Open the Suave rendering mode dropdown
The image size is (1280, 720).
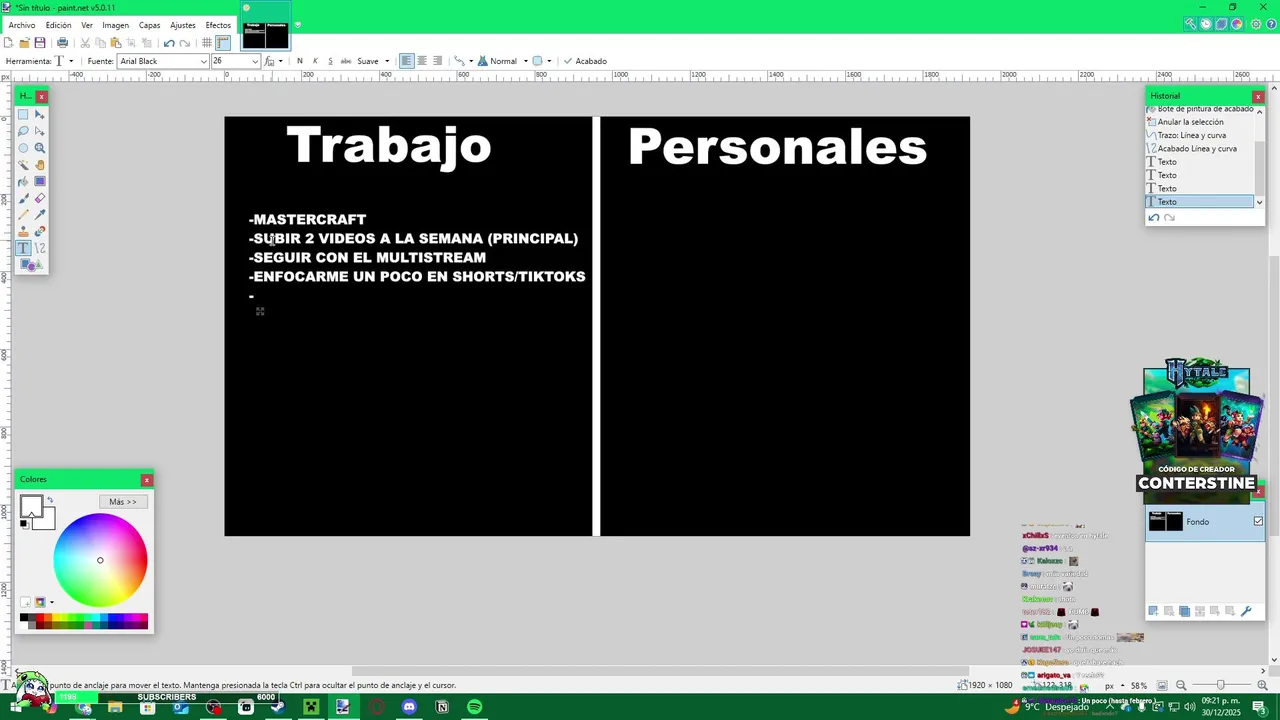(373, 61)
